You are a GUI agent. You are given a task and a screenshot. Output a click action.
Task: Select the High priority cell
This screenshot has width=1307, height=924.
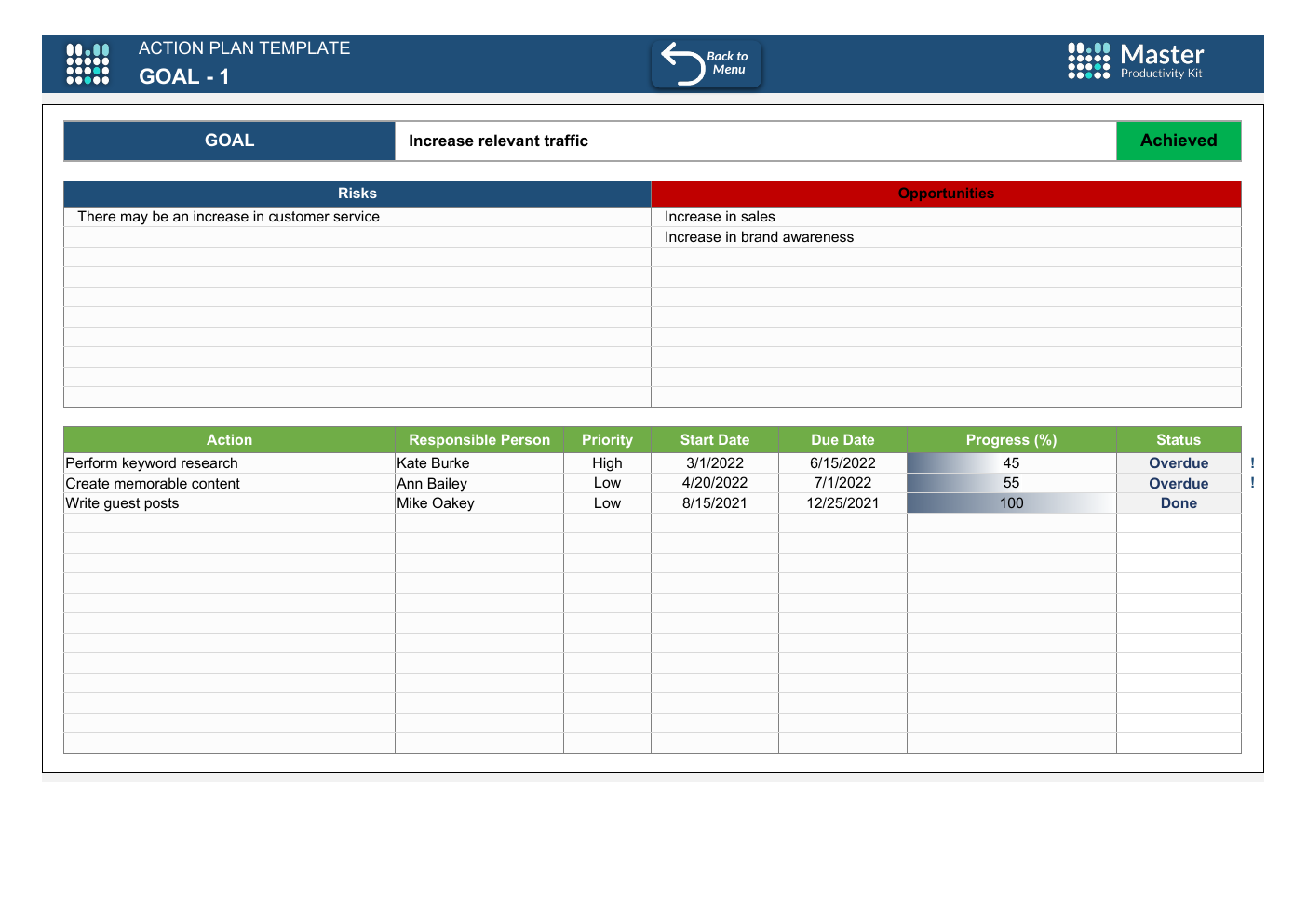pyautogui.click(x=607, y=463)
